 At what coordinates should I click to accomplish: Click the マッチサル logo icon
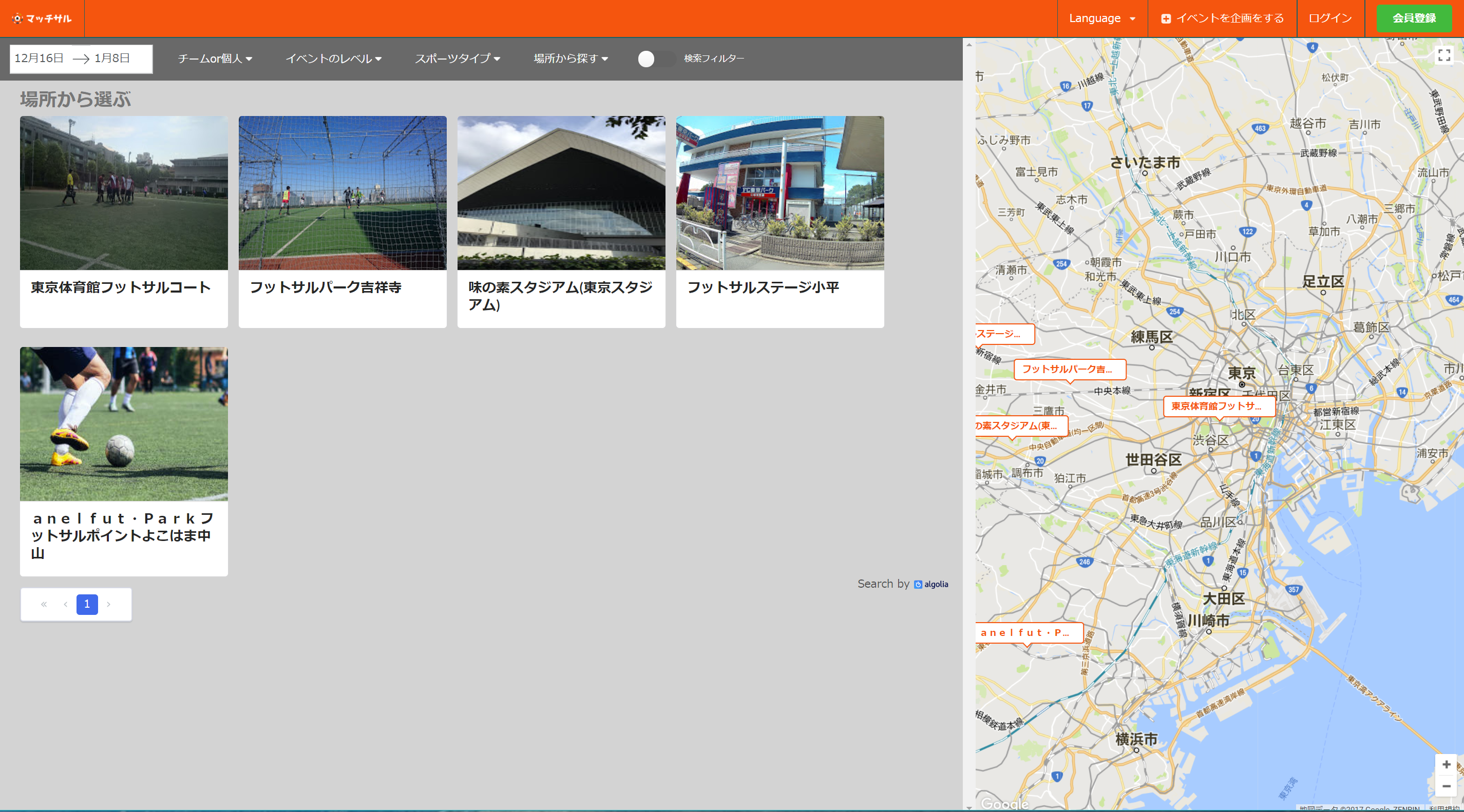coord(17,18)
